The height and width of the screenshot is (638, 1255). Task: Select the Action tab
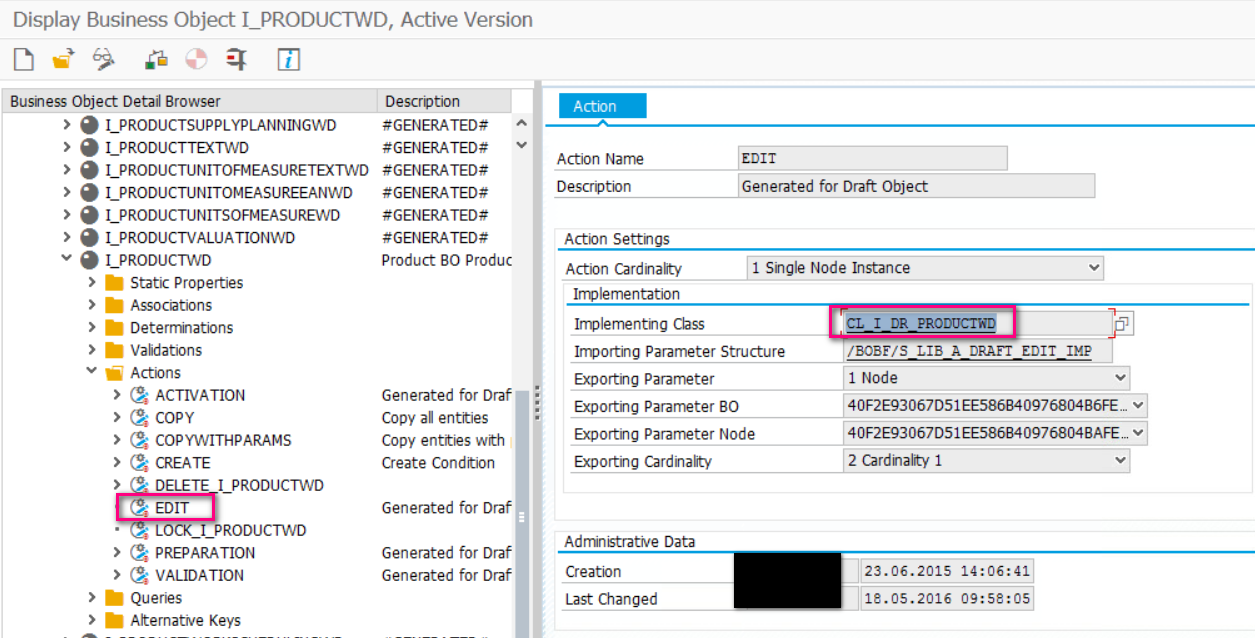pyautogui.click(x=595, y=106)
